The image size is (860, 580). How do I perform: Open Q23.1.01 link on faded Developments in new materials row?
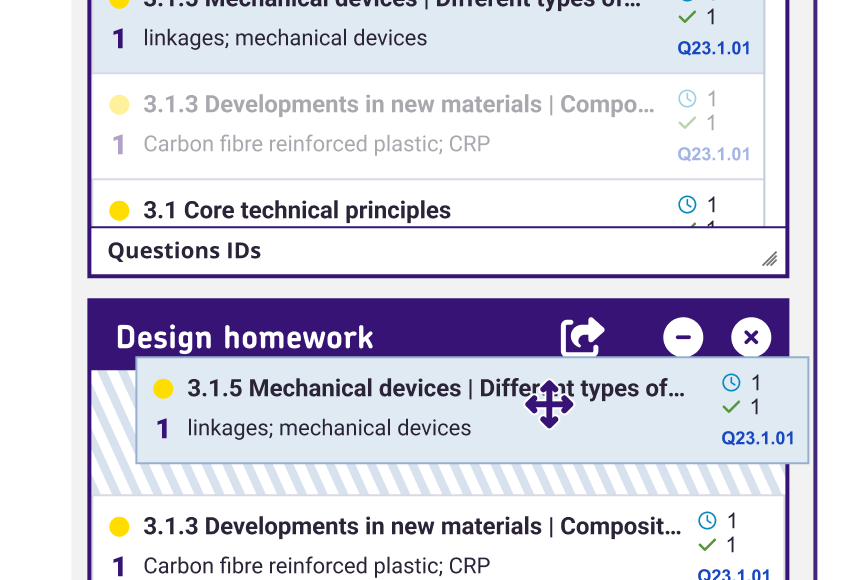714,154
